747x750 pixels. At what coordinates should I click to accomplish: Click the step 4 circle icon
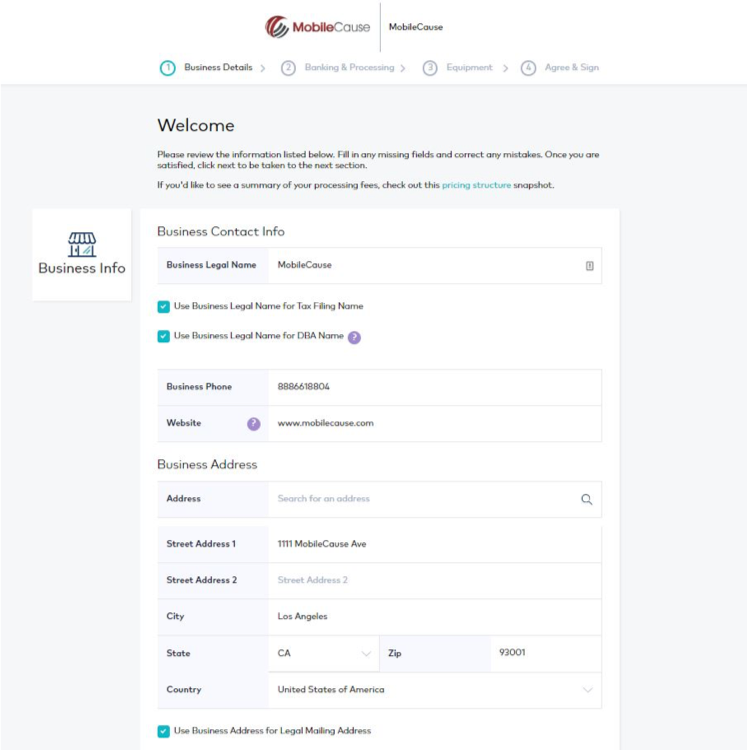click(x=528, y=68)
